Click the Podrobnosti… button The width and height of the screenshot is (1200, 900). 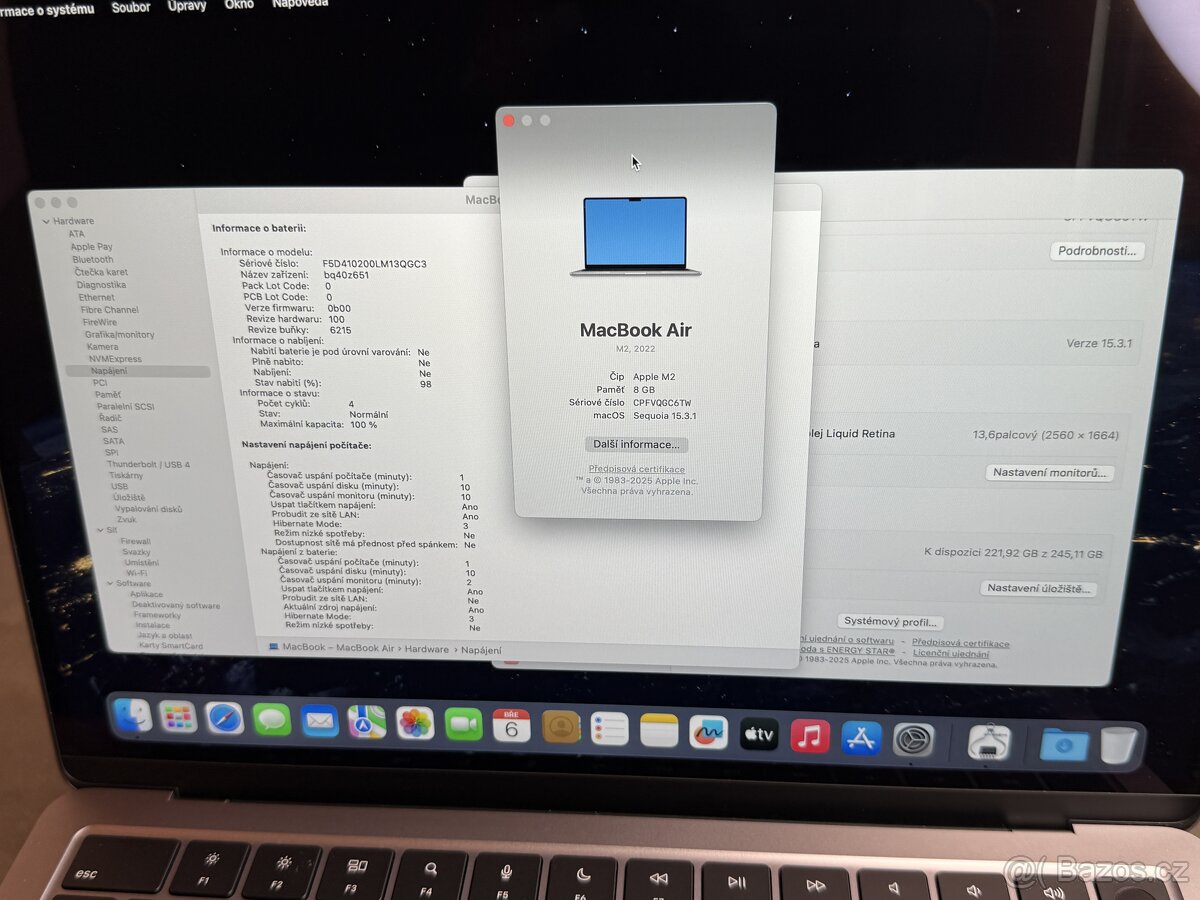(x=1097, y=251)
